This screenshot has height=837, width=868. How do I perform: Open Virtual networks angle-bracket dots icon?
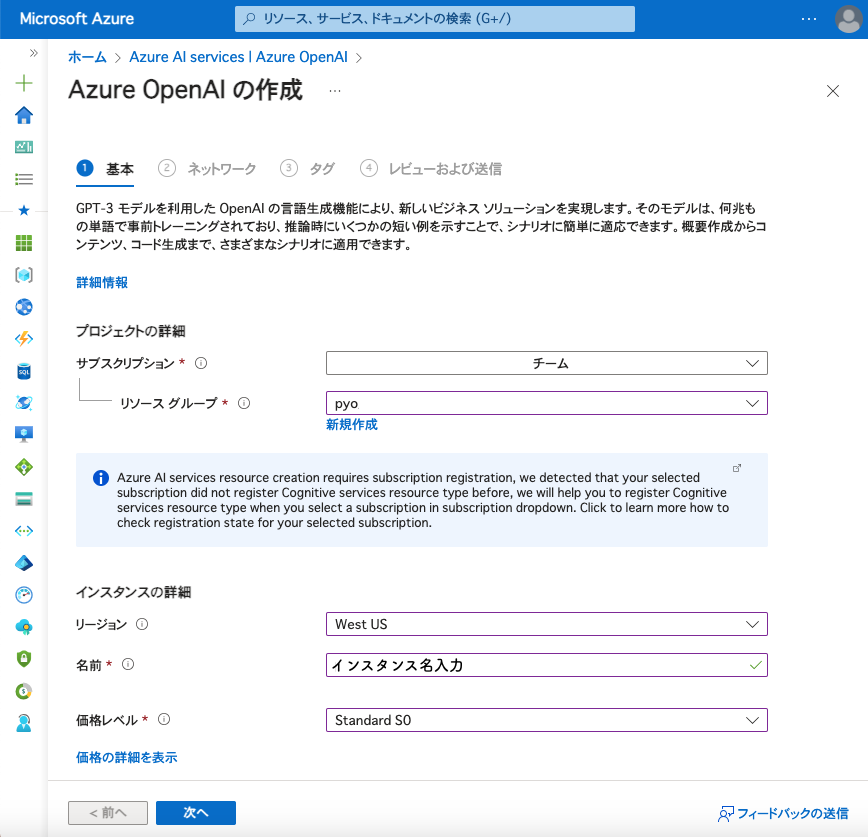click(24, 531)
